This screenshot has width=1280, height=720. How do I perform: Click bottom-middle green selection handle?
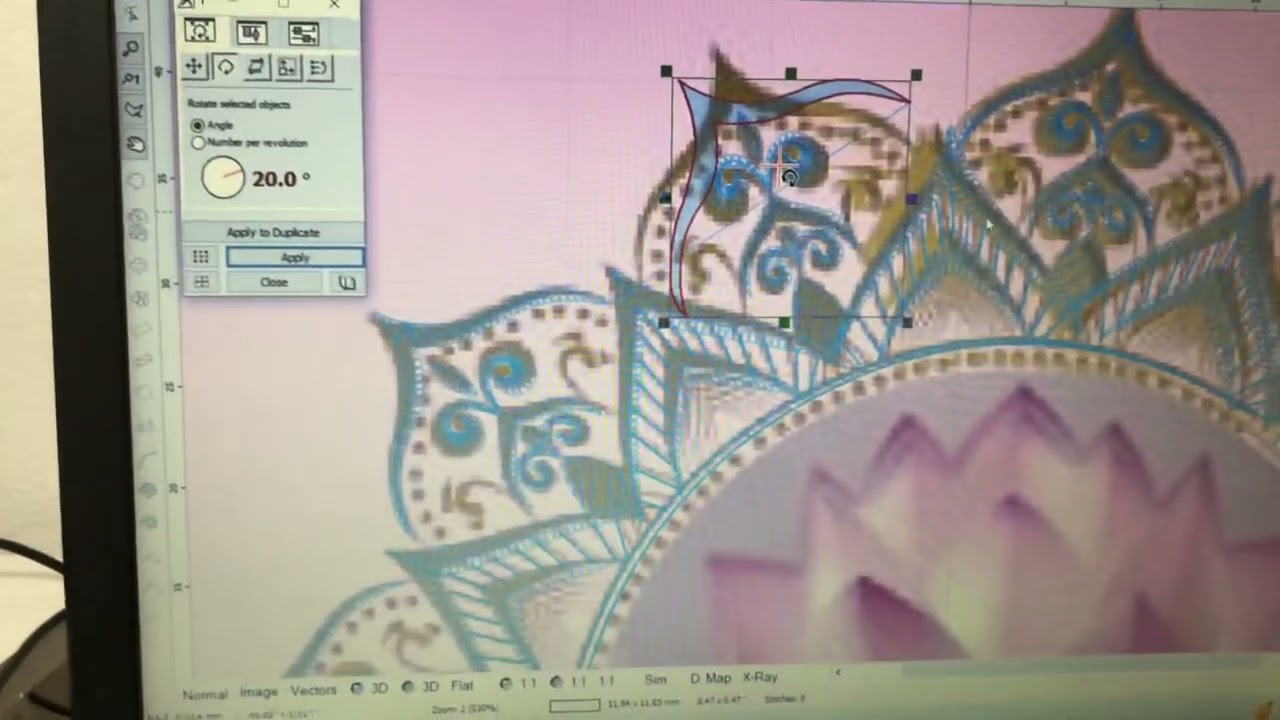[785, 322]
